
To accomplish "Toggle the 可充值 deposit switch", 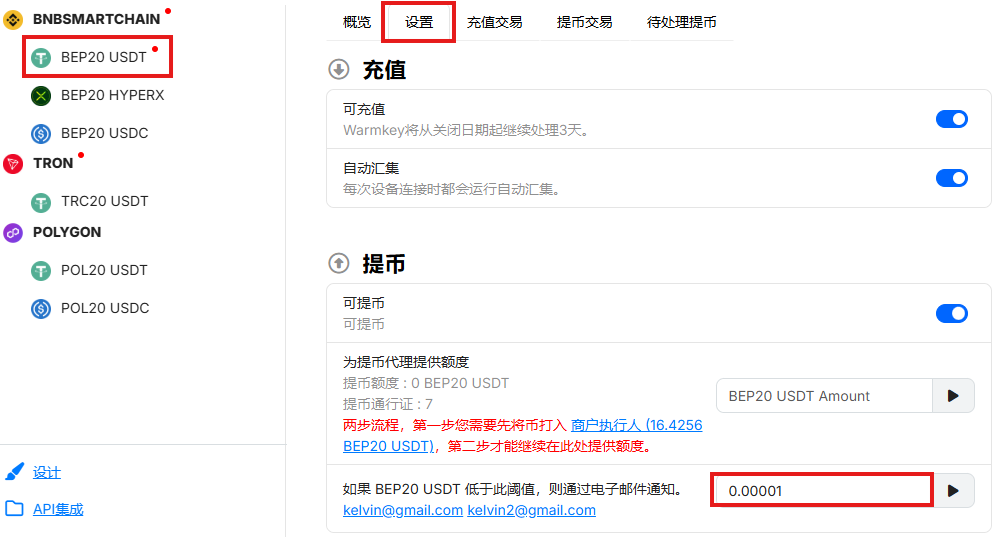I will point(952,119).
